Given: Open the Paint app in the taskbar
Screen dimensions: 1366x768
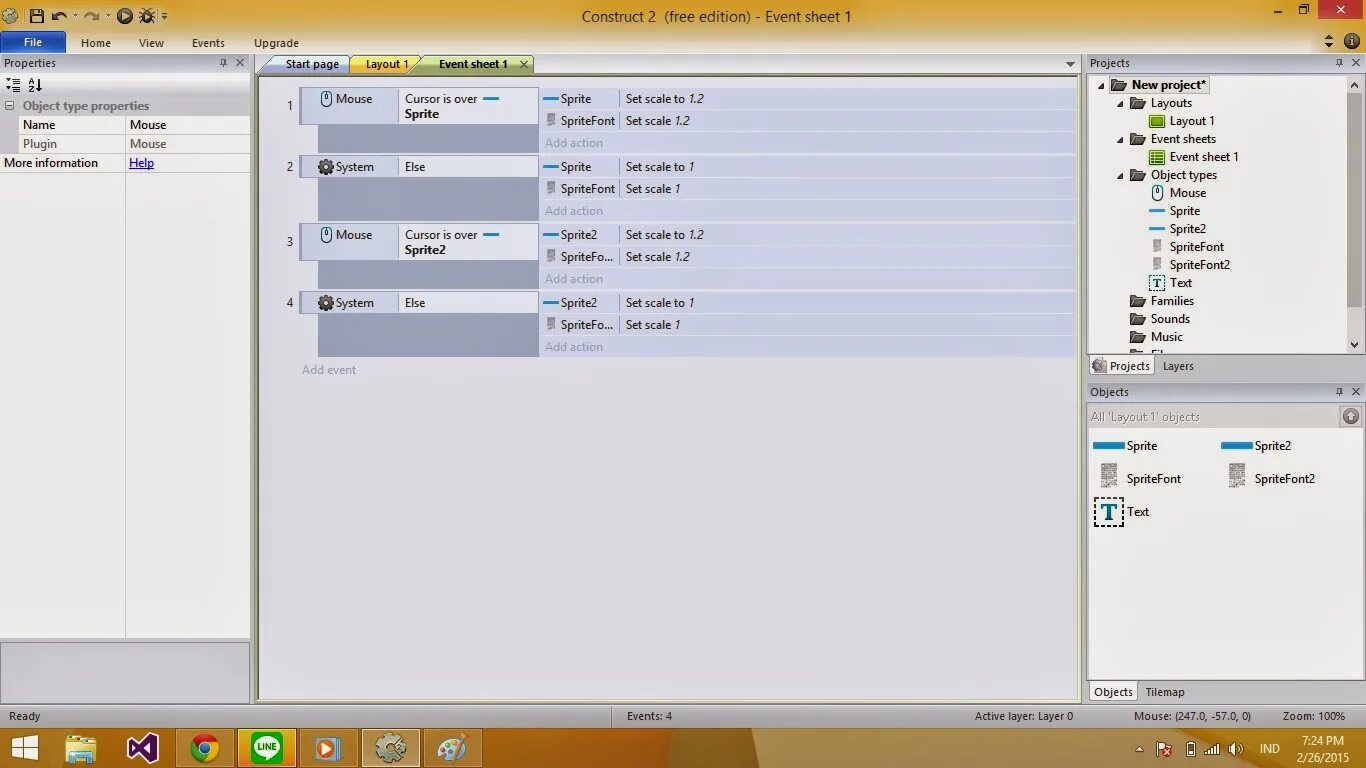Looking at the screenshot, I should click(x=453, y=748).
